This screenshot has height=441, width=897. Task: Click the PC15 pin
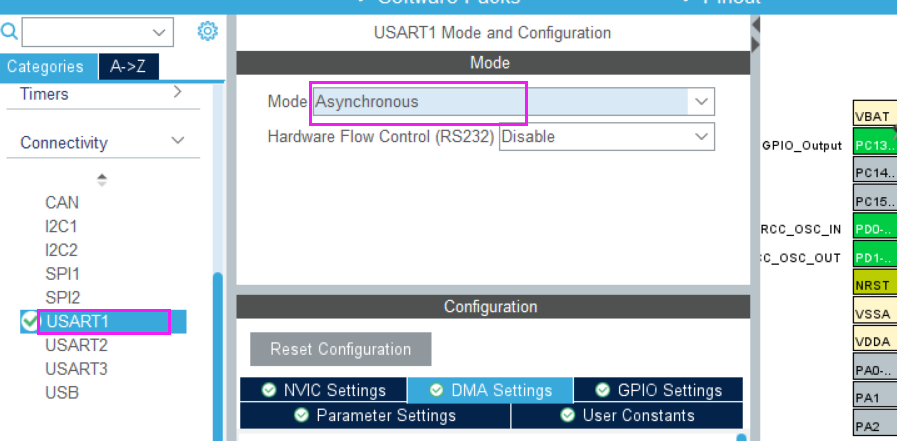click(x=875, y=198)
